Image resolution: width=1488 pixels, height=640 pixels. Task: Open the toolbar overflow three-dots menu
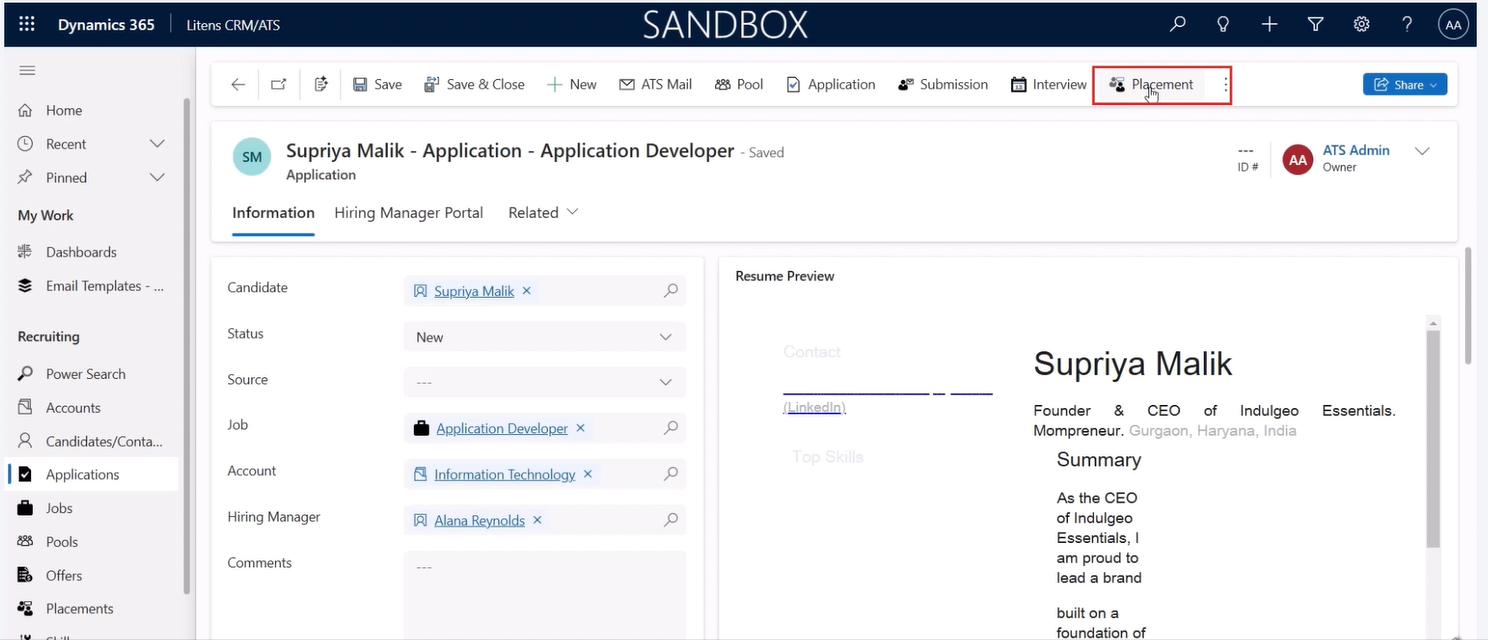point(1226,85)
